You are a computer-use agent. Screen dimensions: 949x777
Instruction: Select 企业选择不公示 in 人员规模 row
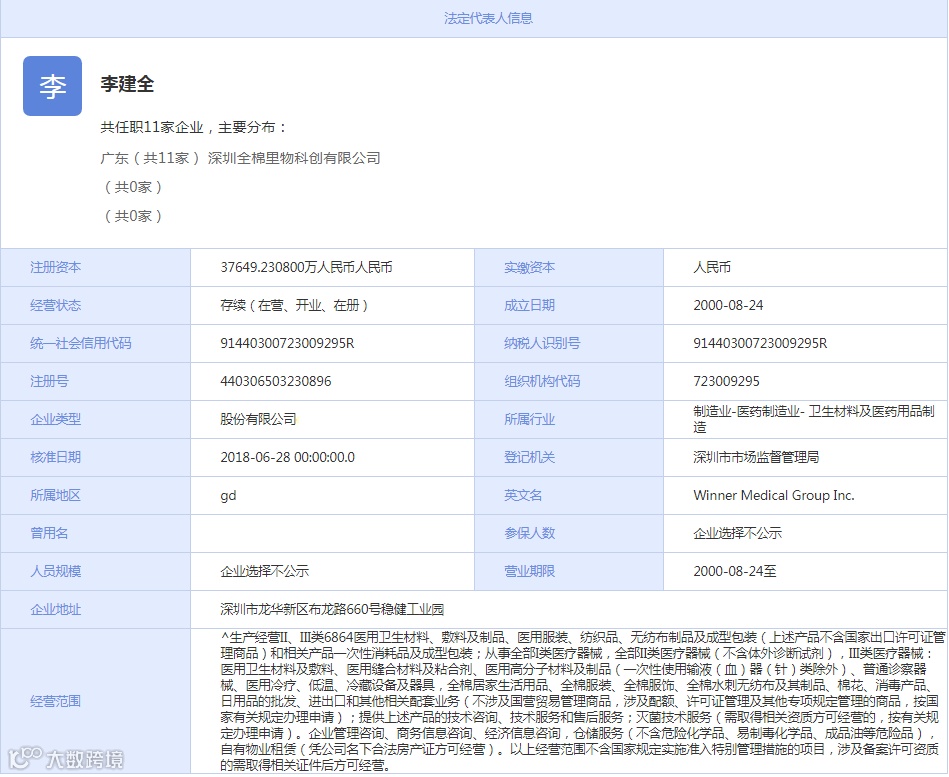(x=264, y=571)
